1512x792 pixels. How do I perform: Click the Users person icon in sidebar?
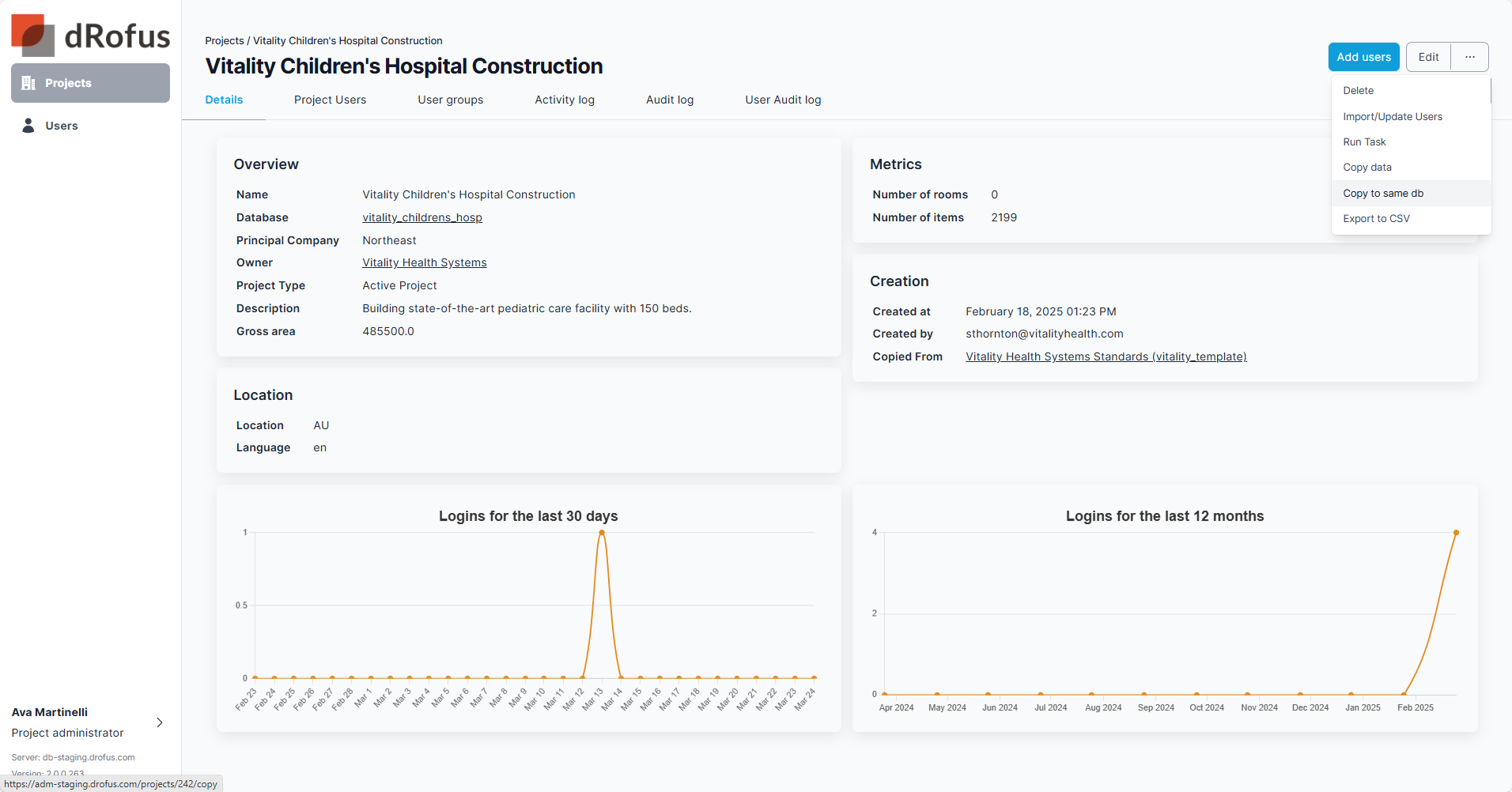[28, 126]
